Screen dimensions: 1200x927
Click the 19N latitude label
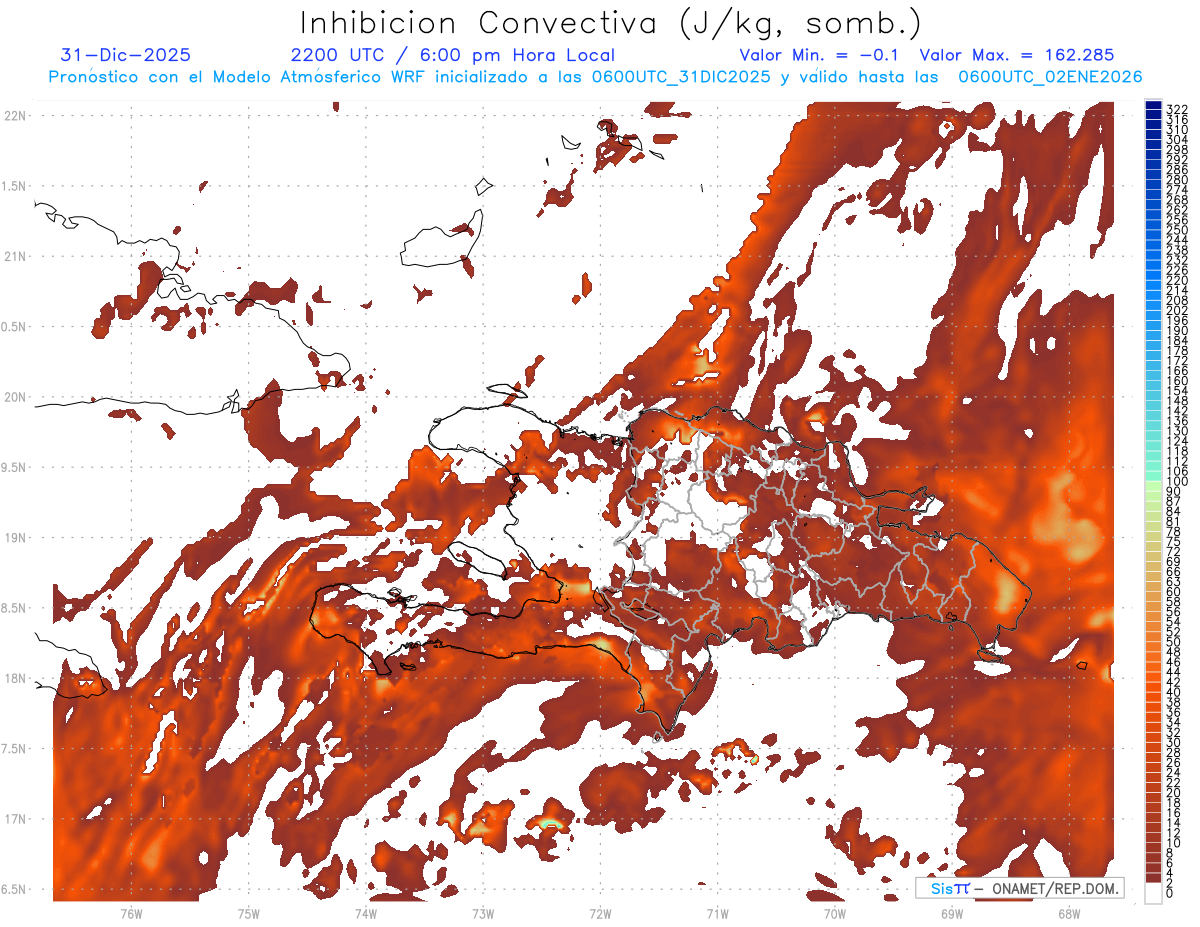14,537
